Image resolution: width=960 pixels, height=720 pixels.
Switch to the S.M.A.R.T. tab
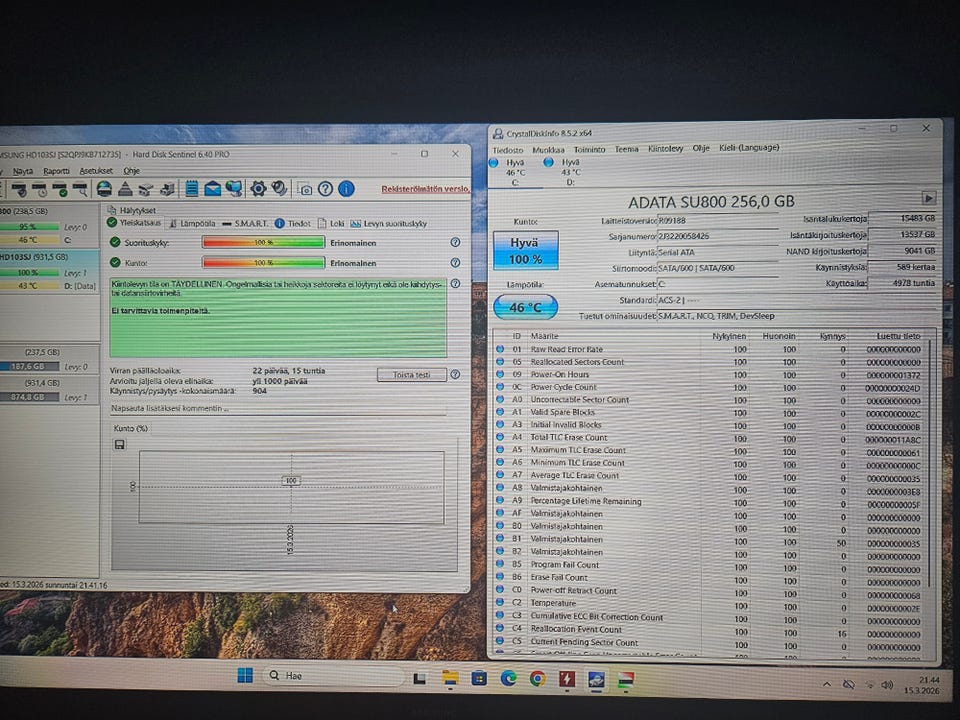coord(245,223)
